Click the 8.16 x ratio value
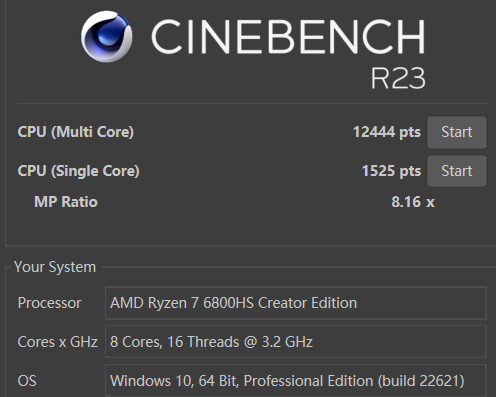 (x=413, y=202)
